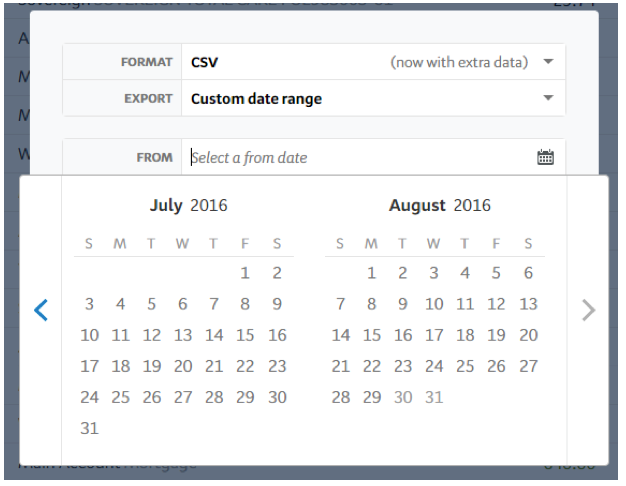Choose August 9 in August 2016
The width and height of the screenshot is (626, 486).
point(402,304)
